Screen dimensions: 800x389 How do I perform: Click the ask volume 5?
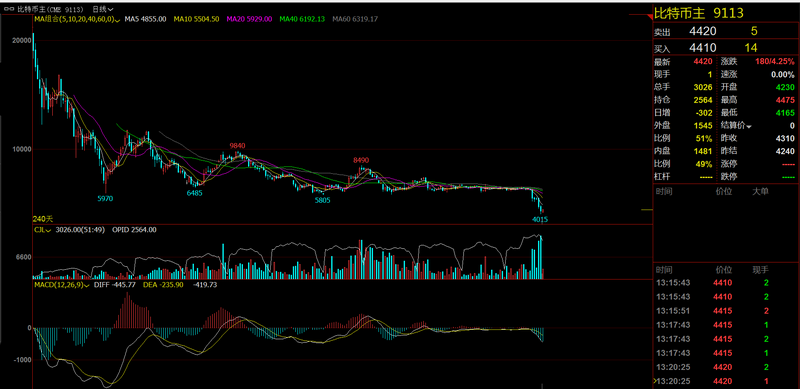(754, 31)
